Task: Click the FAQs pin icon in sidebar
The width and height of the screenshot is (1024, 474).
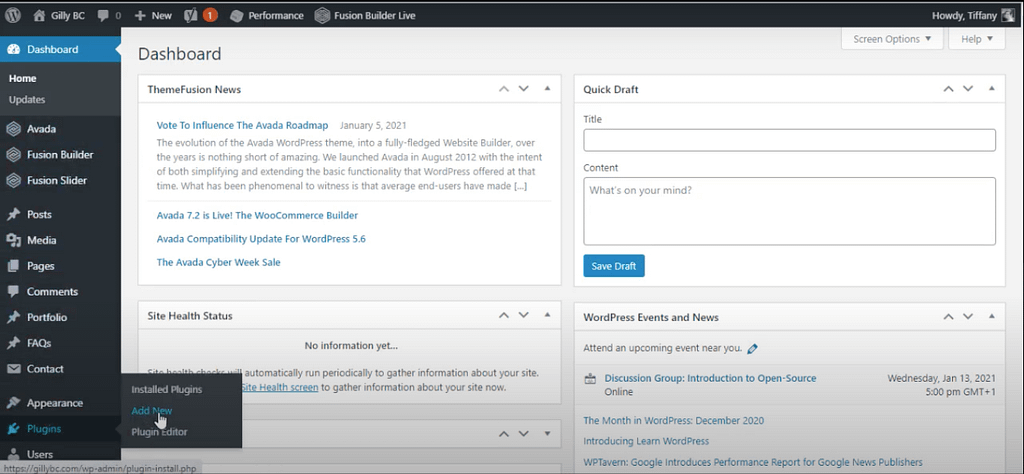Action: pos(13,343)
